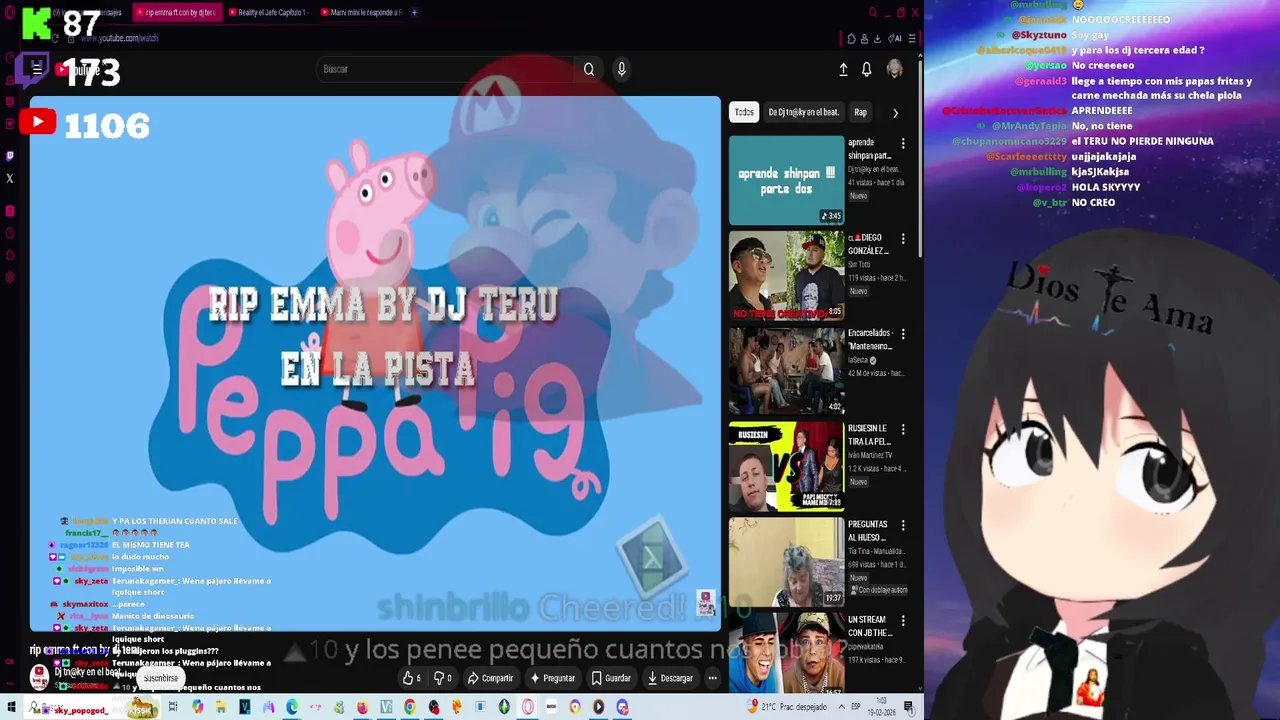Open Windows Start menu

point(10,707)
